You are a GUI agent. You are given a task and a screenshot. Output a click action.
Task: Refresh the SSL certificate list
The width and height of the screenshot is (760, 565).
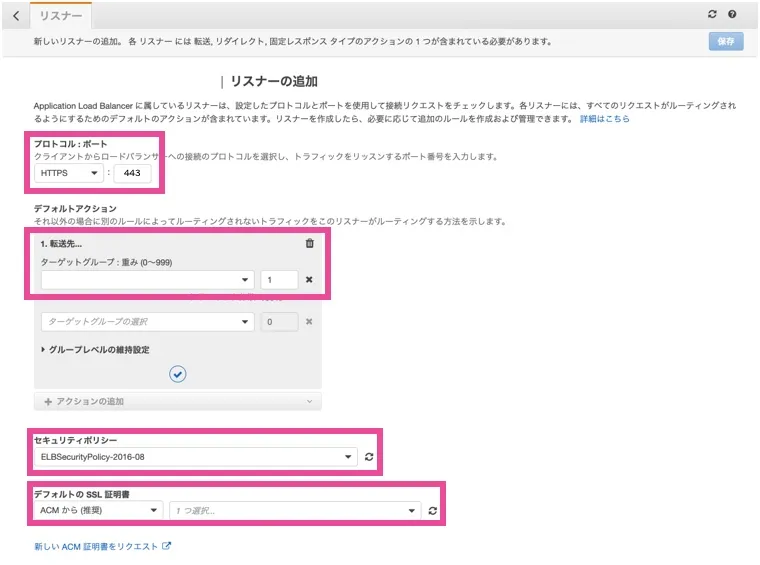pyautogui.click(x=432, y=510)
